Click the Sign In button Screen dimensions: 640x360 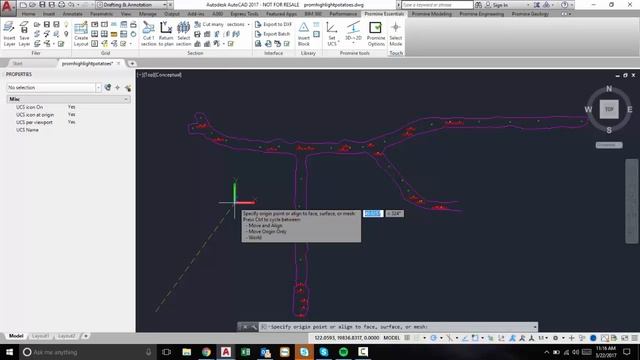click(x=496, y=5)
